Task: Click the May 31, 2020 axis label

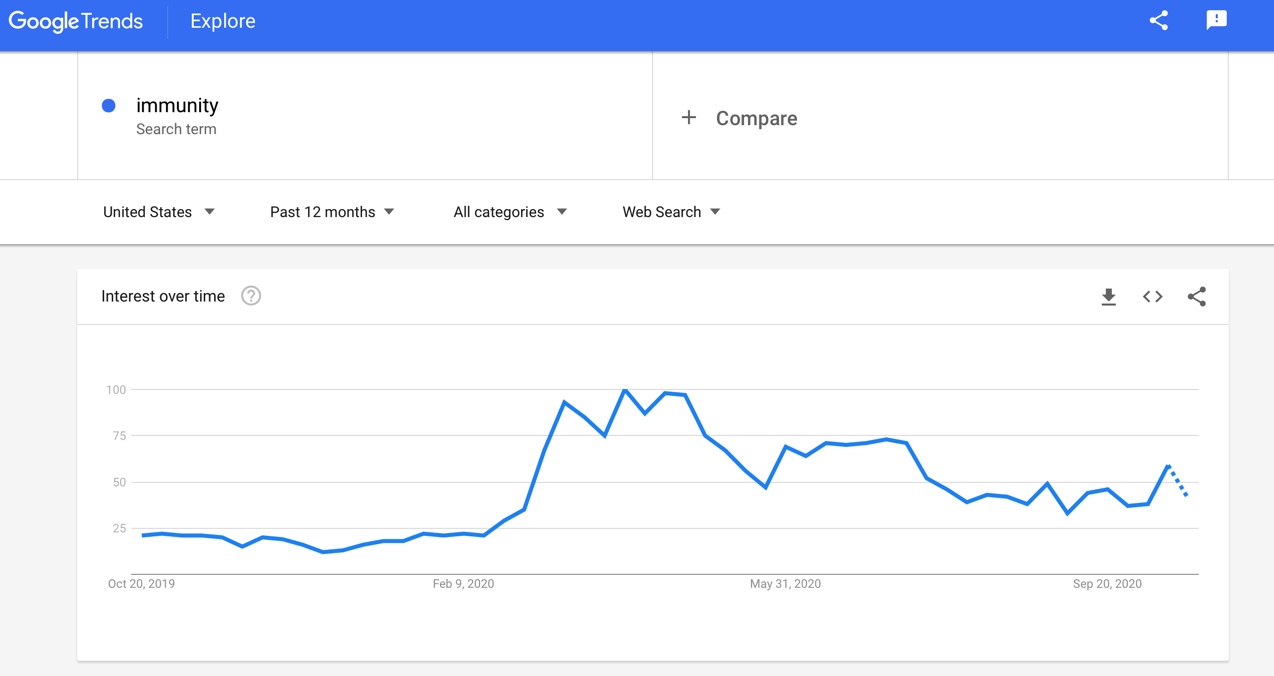Action: pyautogui.click(x=785, y=584)
